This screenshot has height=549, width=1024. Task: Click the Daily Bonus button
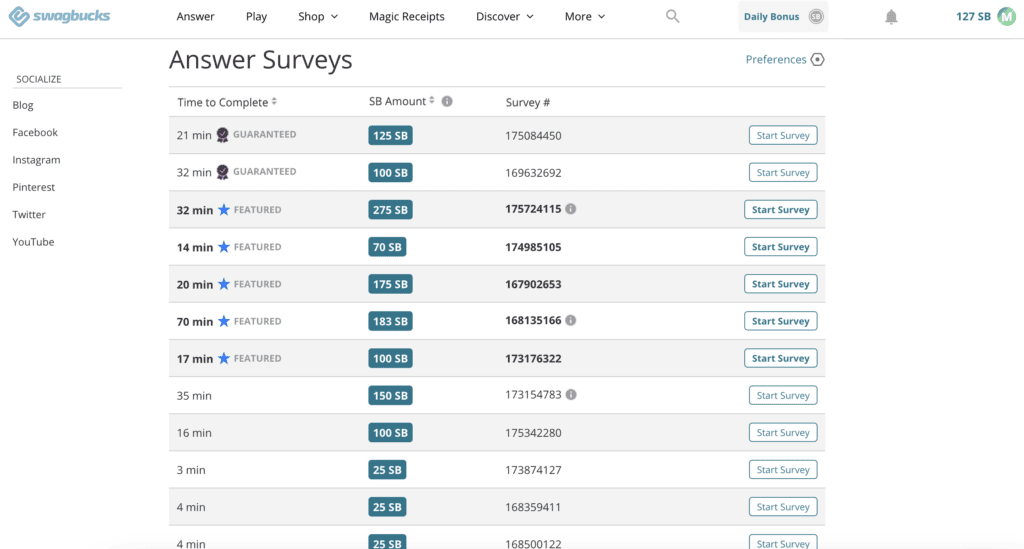coord(783,17)
